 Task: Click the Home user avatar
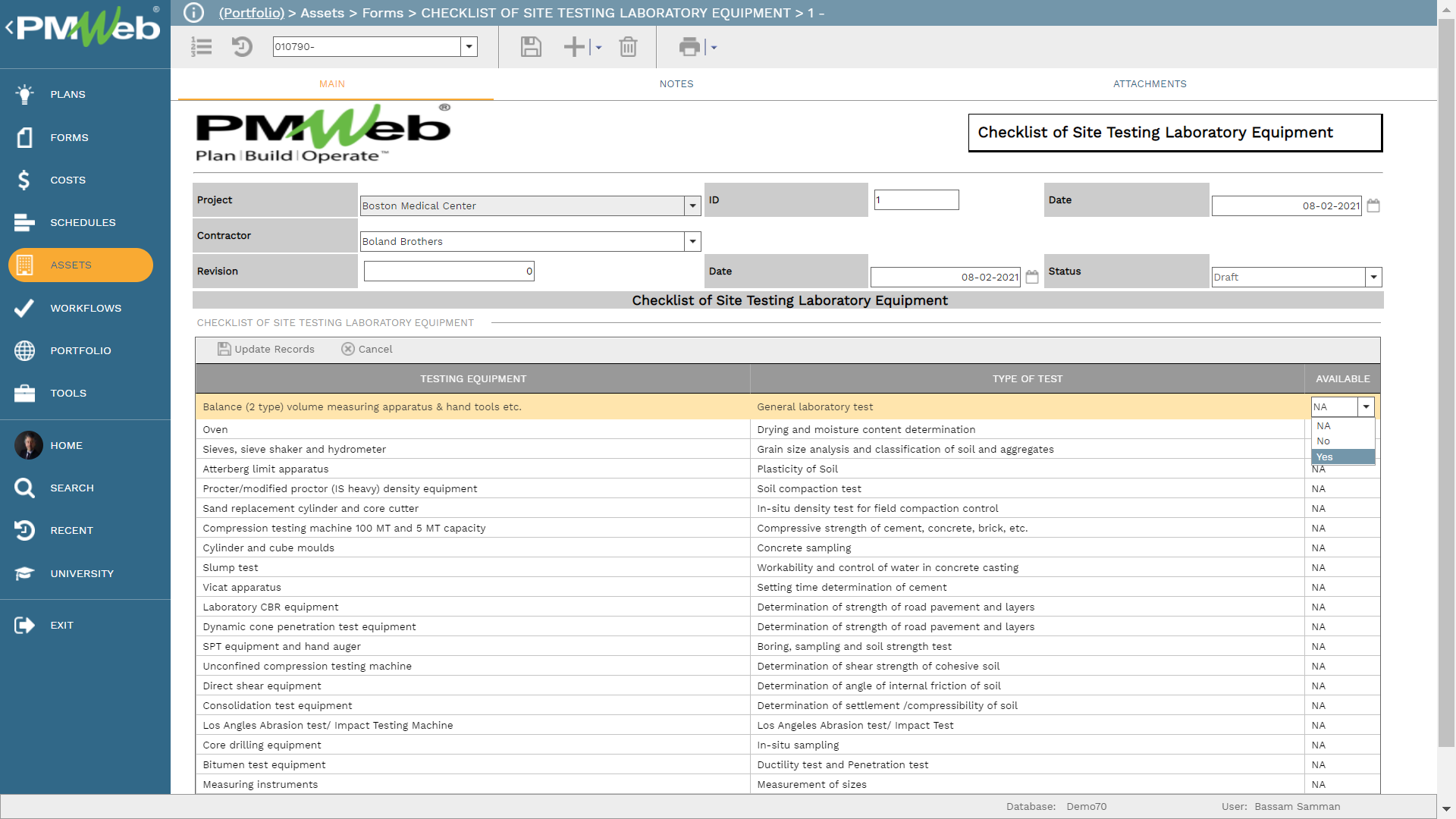click(29, 445)
